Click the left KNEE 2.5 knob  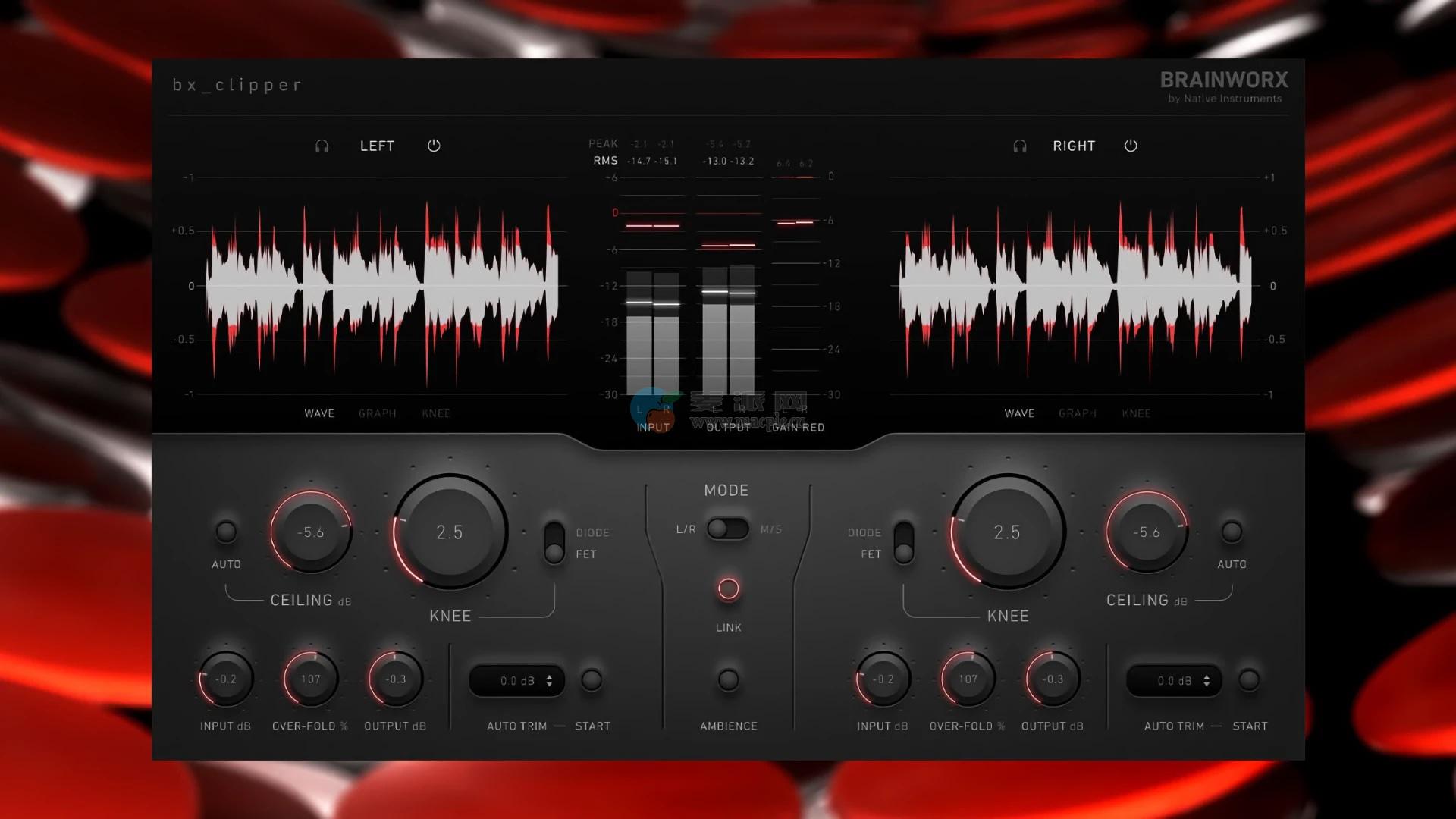tap(450, 532)
